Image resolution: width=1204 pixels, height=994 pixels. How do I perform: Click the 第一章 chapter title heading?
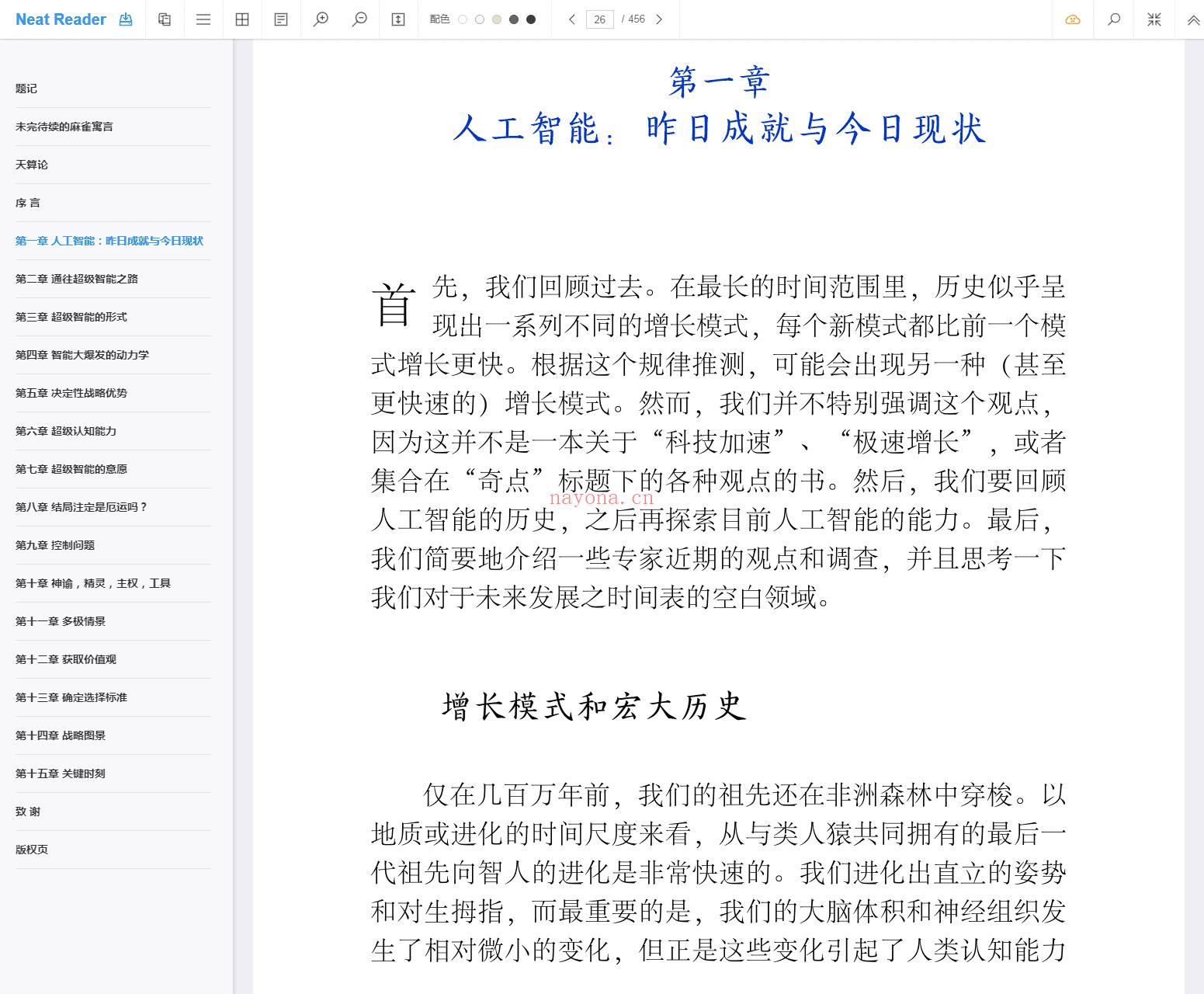pos(720,81)
